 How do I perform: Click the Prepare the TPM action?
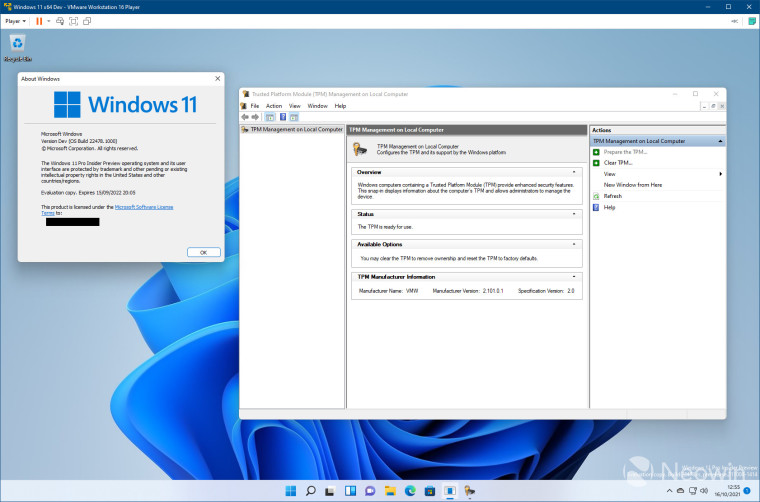coord(625,152)
